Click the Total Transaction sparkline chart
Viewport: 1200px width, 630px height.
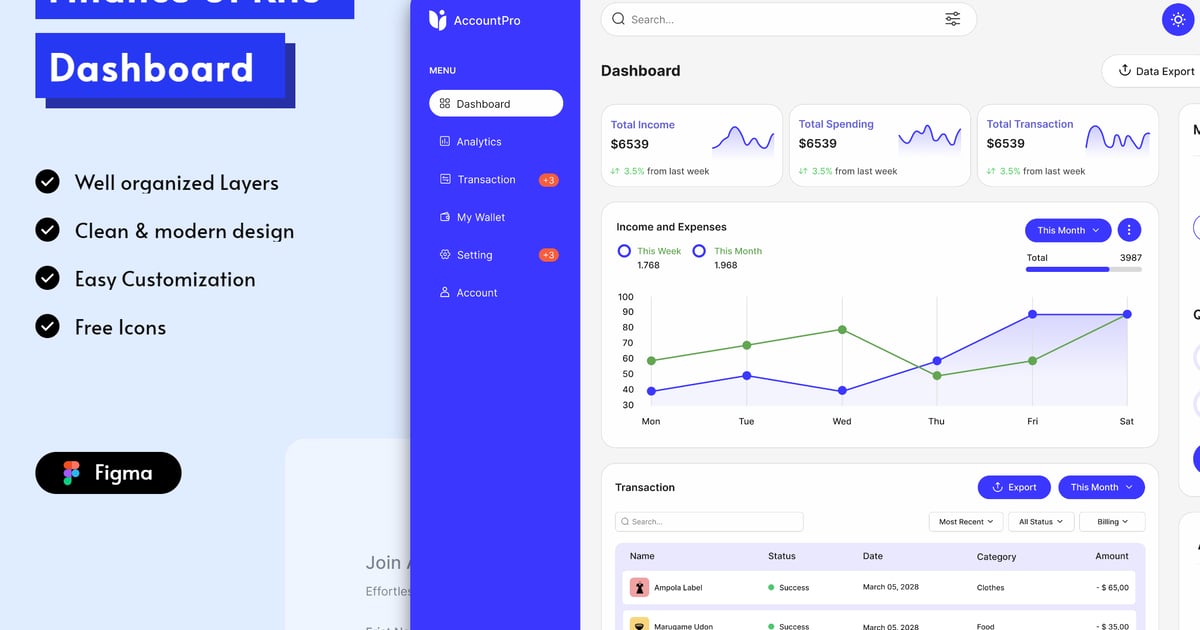[x=1118, y=138]
